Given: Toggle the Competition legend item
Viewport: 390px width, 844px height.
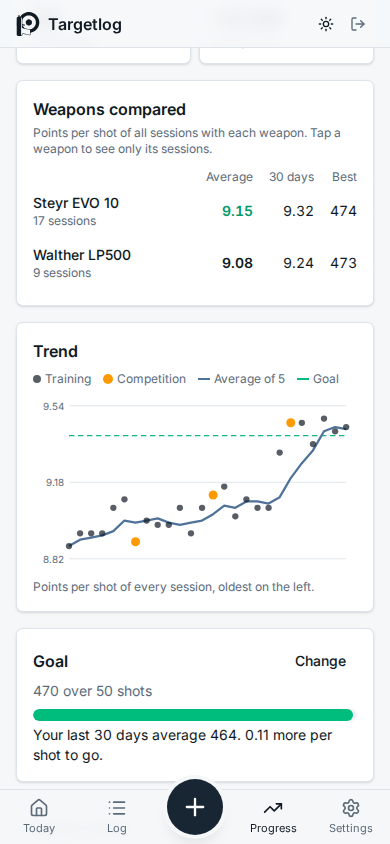Looking at the screenshot, I should 144,379.
